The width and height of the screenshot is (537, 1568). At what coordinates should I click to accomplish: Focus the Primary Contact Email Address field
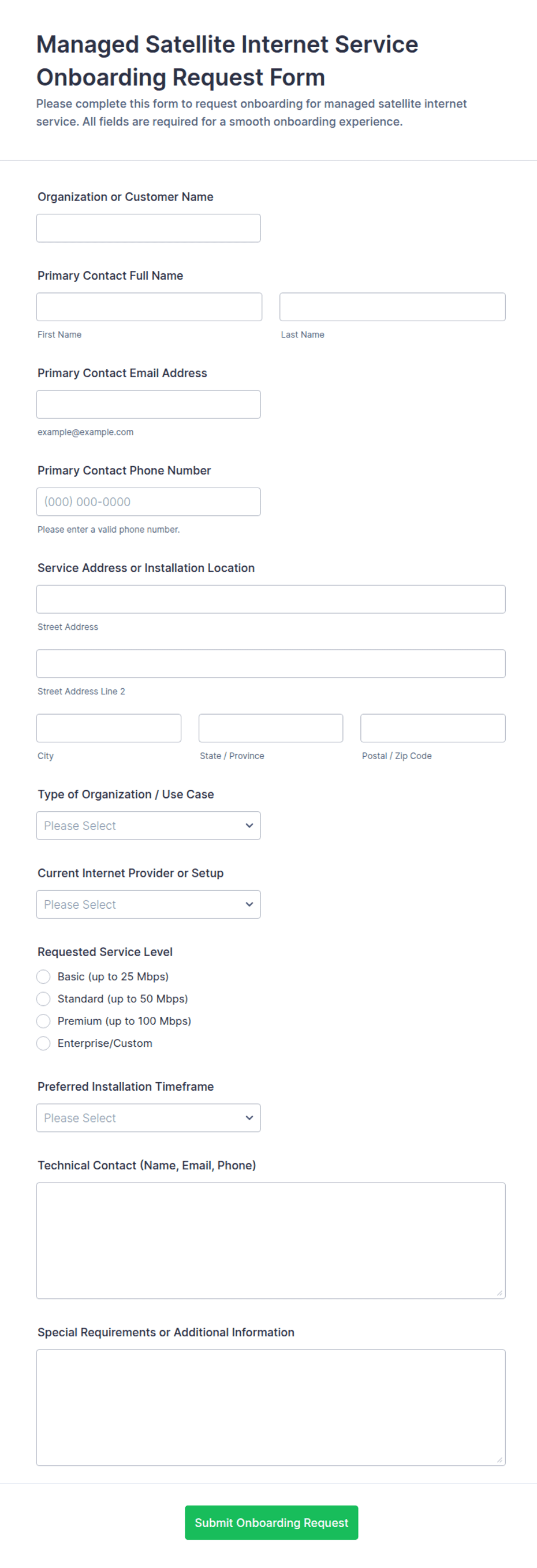coord(148,404)
